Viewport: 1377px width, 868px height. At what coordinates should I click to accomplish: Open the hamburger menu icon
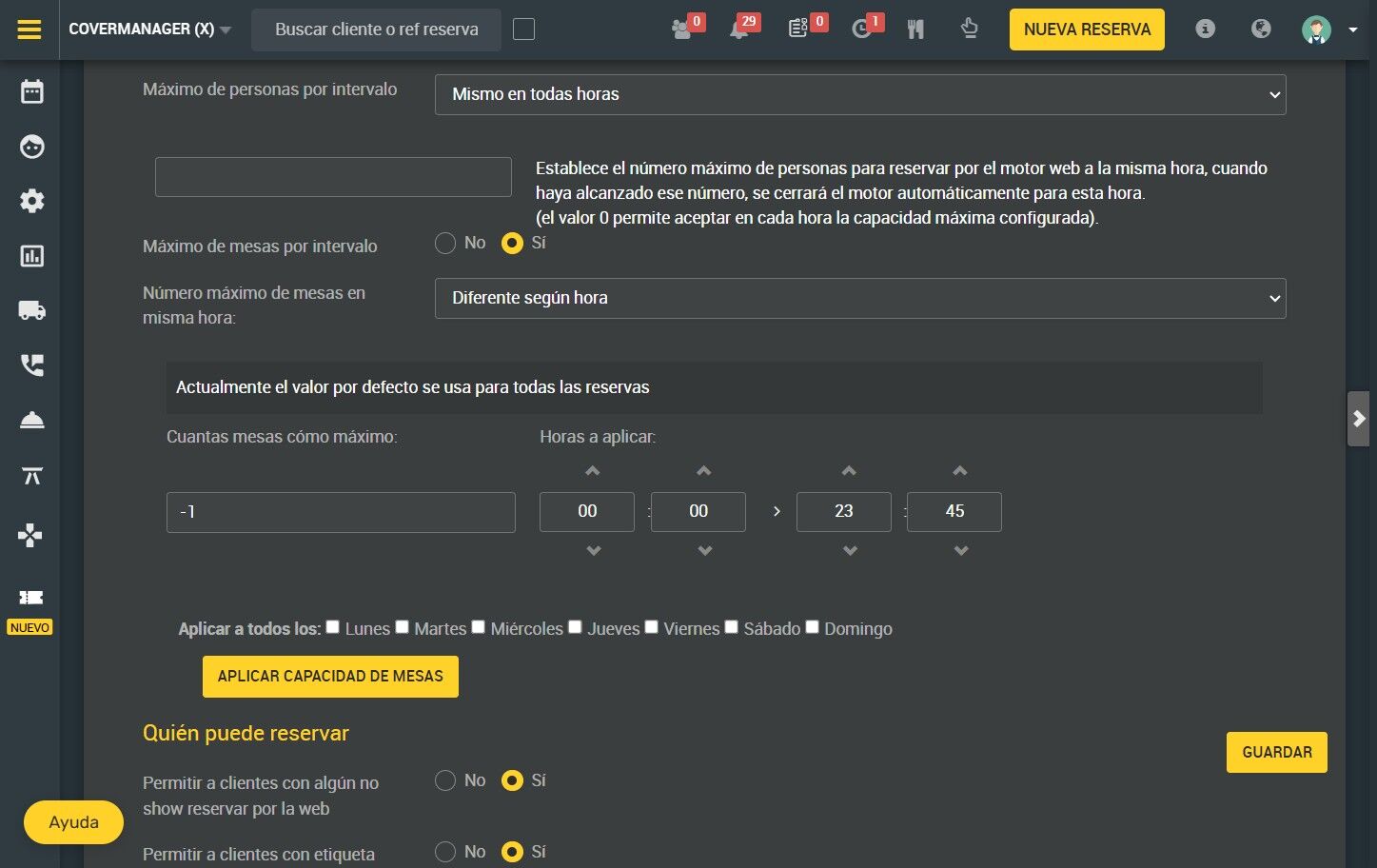[x=30, y=30]
